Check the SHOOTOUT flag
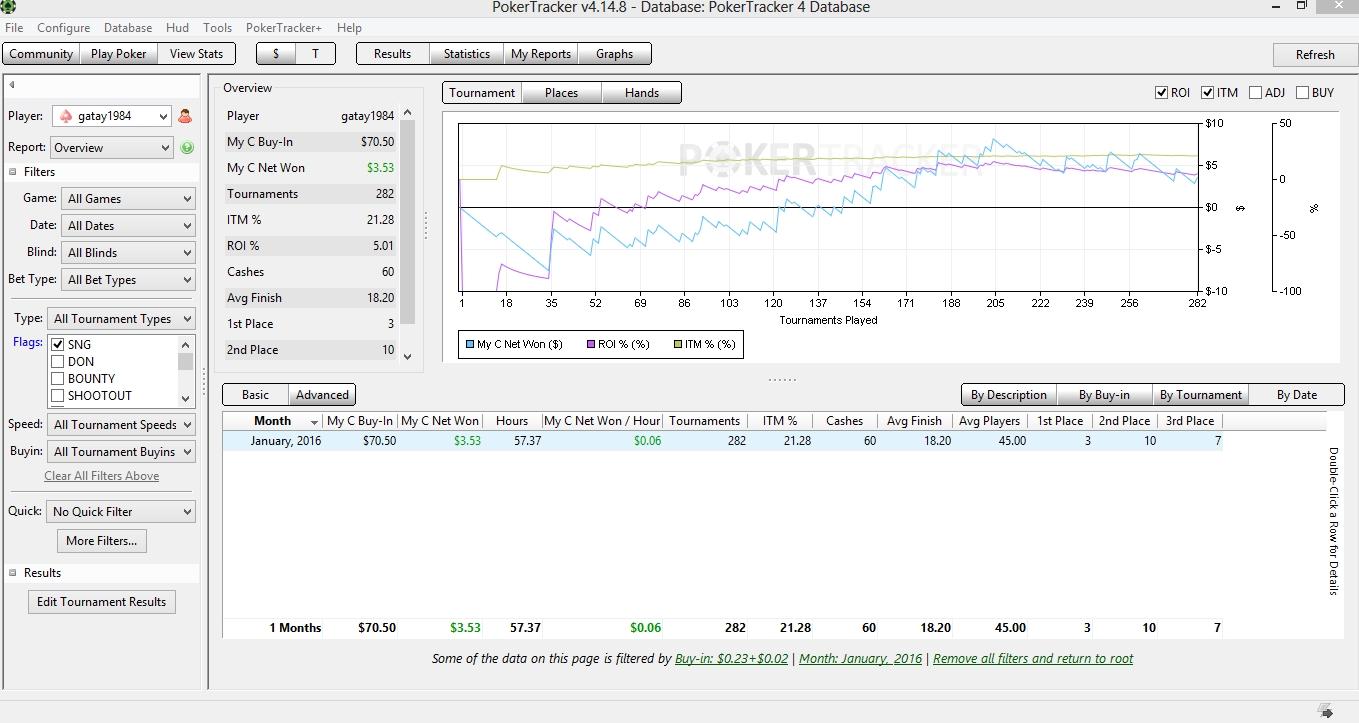The image size is (1359, 723). (x=58, y=396)
